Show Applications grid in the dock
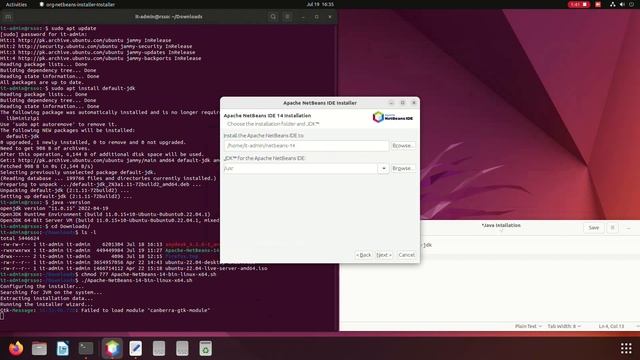Image resolution: width=640 pixels, height=360 pixels. tap(626, 348)
